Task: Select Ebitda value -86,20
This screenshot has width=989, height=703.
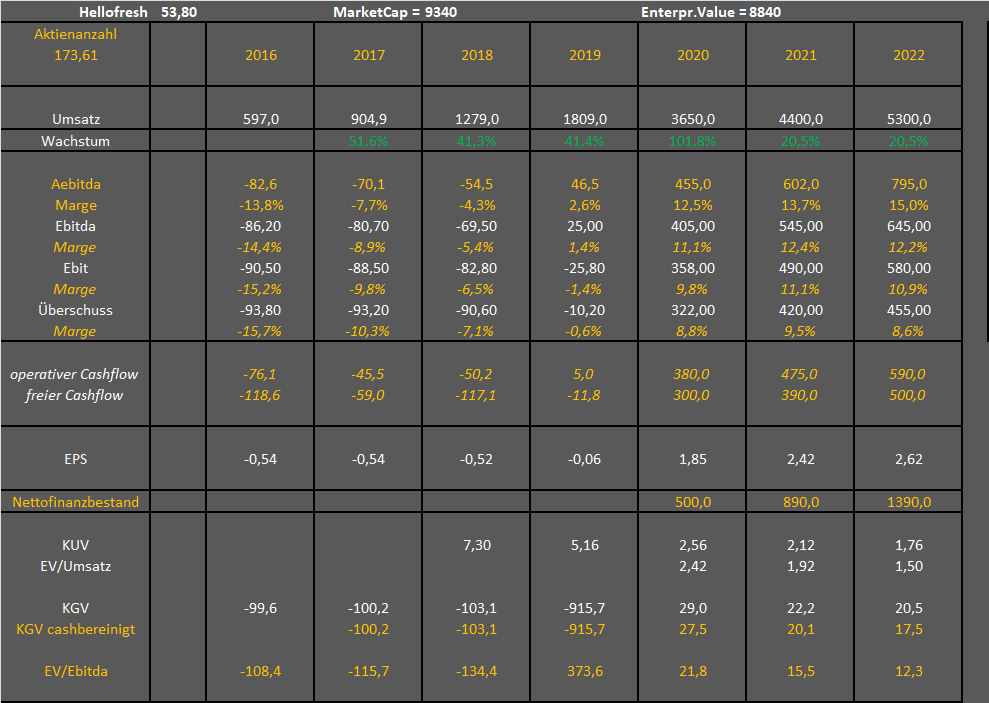Action: click(x=260, y=226)
